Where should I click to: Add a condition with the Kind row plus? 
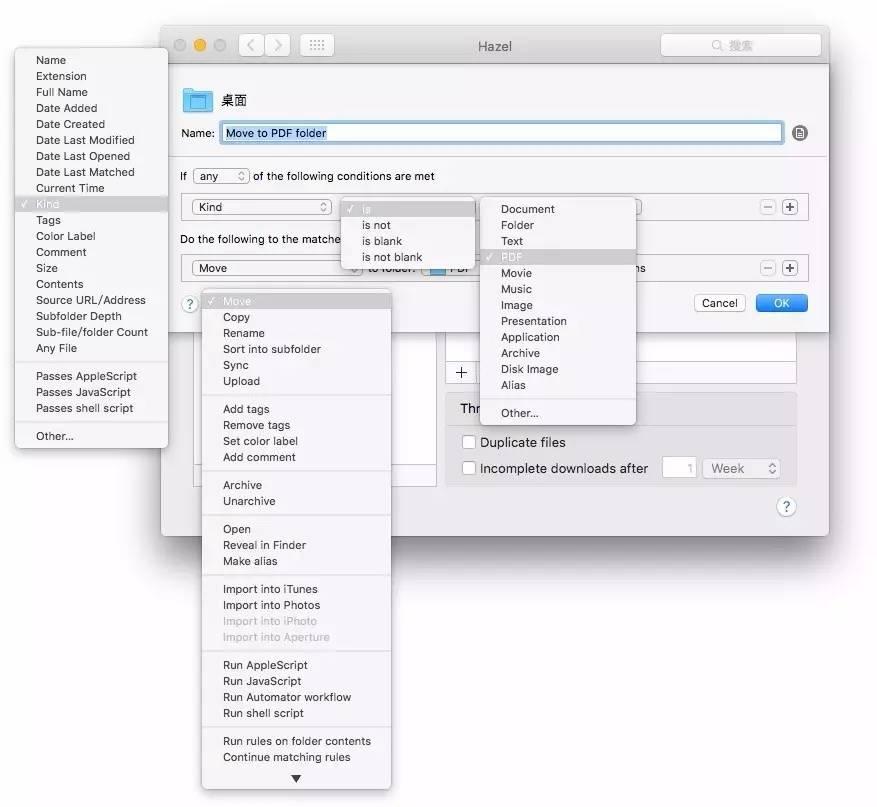[x=789, y=207]
